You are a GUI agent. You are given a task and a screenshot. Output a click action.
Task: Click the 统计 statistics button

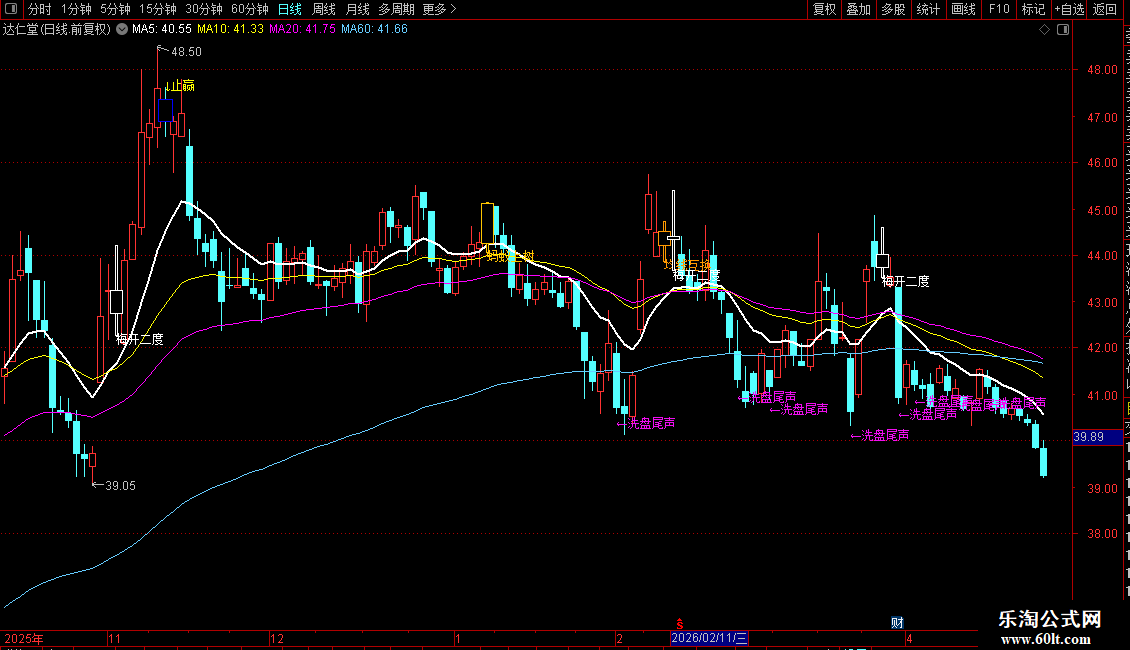click(927, 9)
